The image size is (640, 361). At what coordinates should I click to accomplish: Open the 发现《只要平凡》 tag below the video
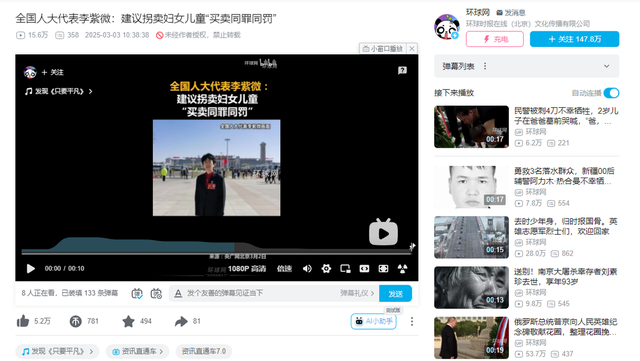(x=57, y=352)
